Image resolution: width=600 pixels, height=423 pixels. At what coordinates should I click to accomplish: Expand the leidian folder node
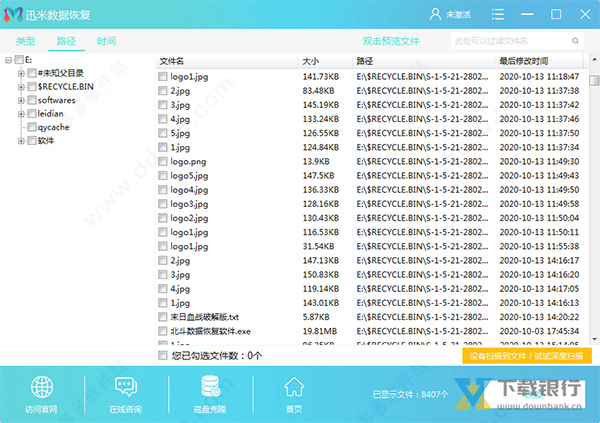pyautogui.click(x=20, y=114)
